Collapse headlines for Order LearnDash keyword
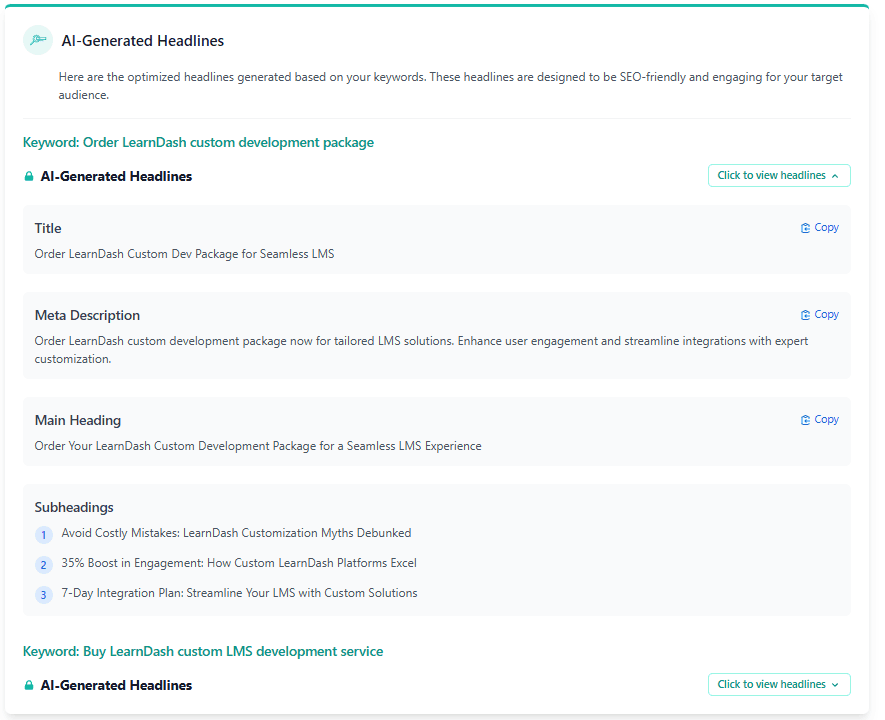 pyautogui.click(x=779, y=175)
